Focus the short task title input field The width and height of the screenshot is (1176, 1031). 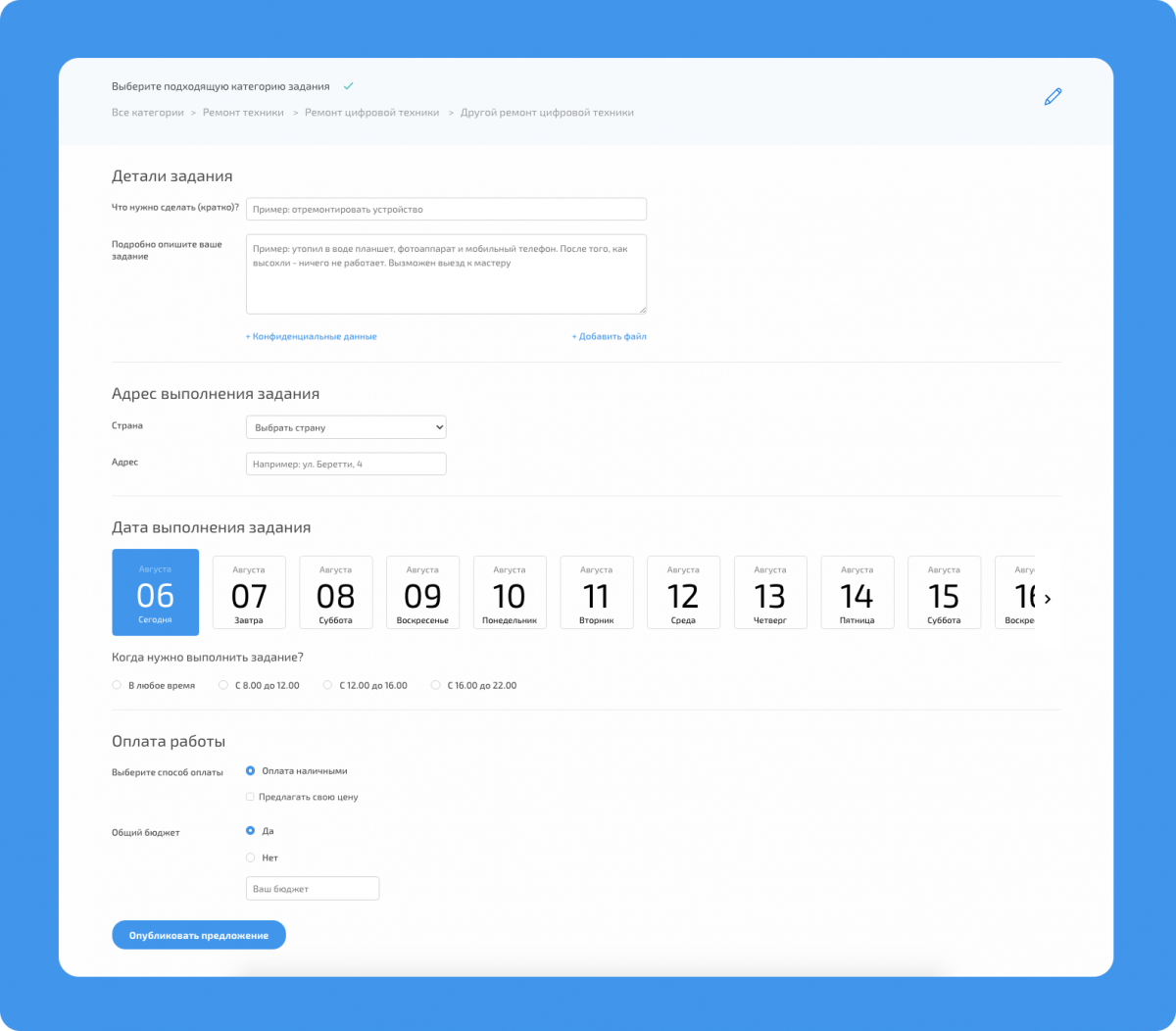(446, 209)
